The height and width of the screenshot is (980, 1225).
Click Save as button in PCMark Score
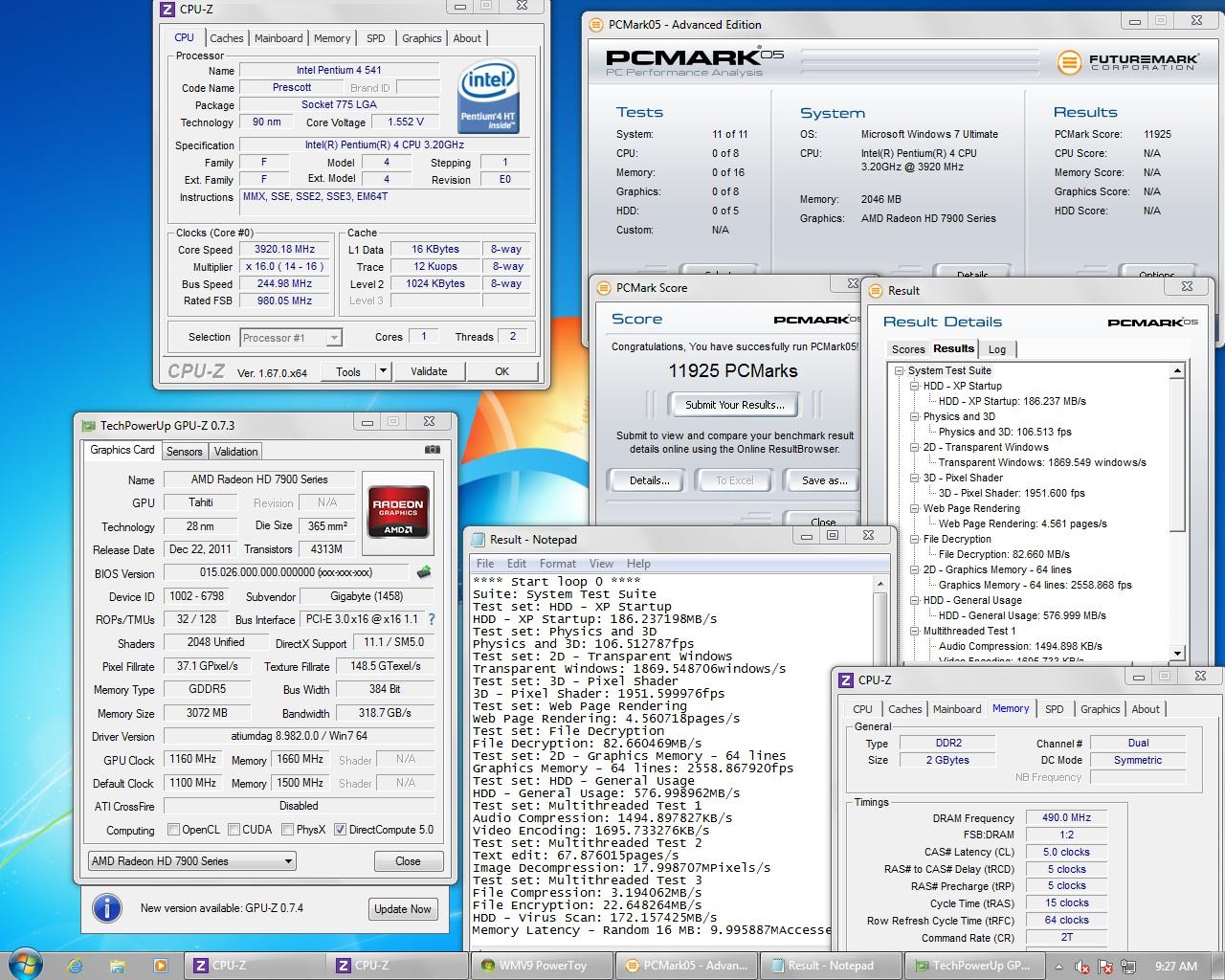coord(824,480)
